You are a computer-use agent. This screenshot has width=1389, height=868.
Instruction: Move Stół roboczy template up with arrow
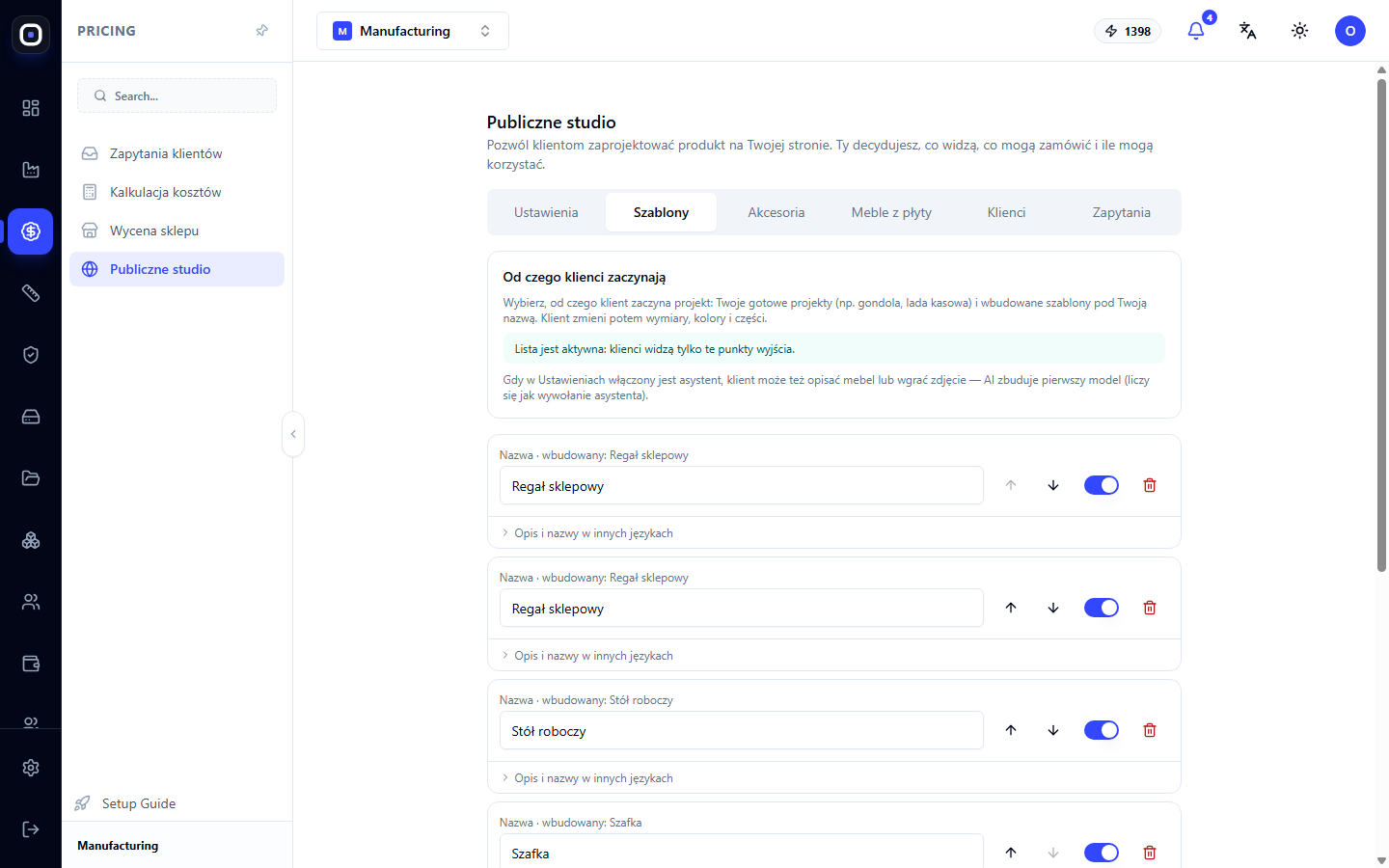(1011, 730)
